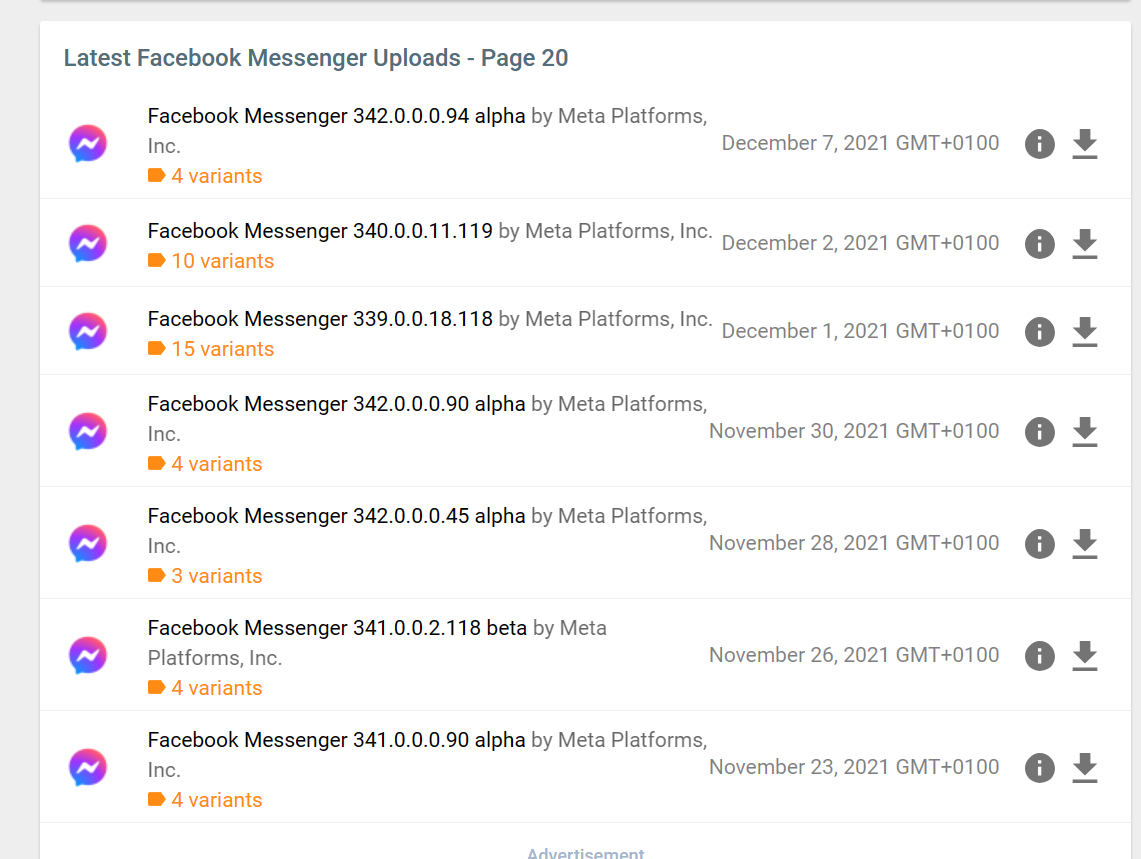Click Messenger logo for 342.0.0.0.94 alpha
Screen dimensions: 1141x859
click(88, 143)
